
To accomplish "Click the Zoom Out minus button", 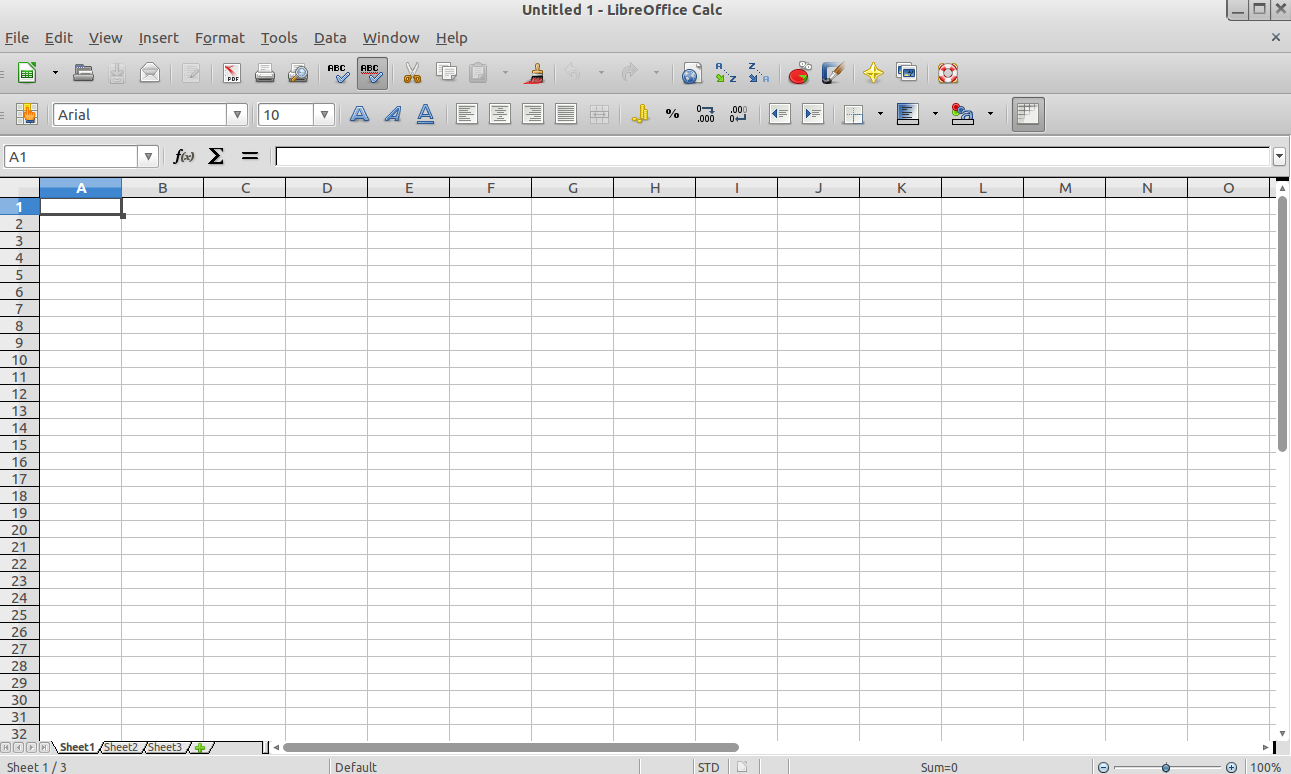I will [x=1103, y=767].
